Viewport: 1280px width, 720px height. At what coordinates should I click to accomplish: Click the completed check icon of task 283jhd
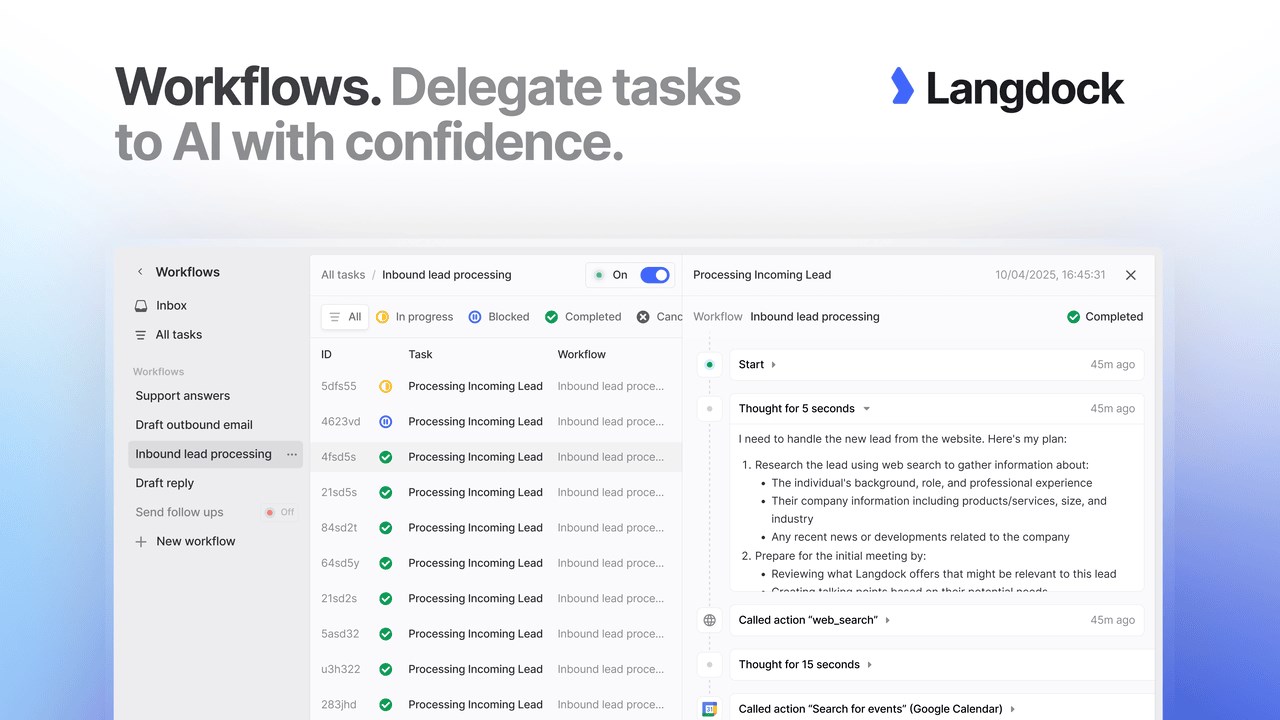click(386, 705)
